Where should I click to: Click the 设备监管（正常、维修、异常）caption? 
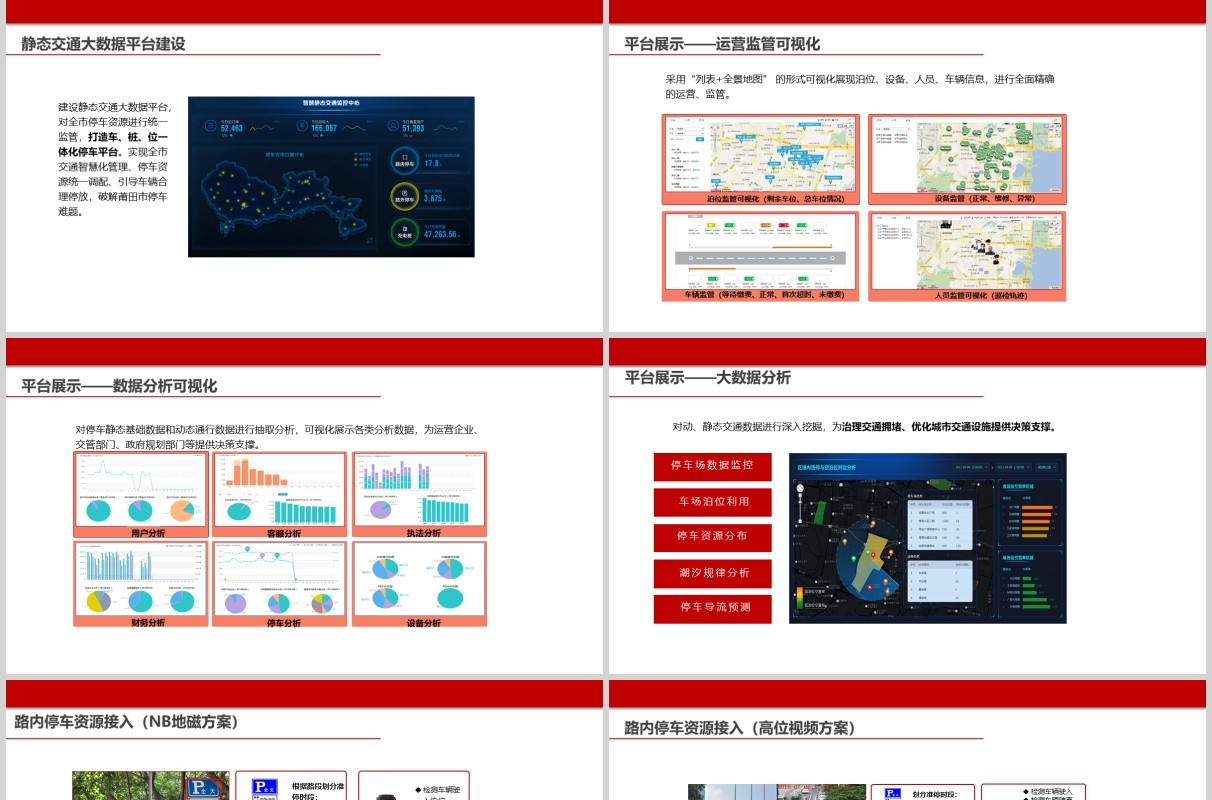point(985,199)
